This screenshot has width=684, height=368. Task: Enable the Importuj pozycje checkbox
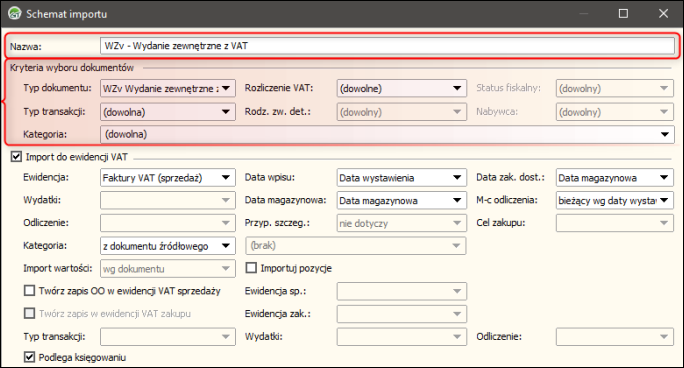[251, 268]
